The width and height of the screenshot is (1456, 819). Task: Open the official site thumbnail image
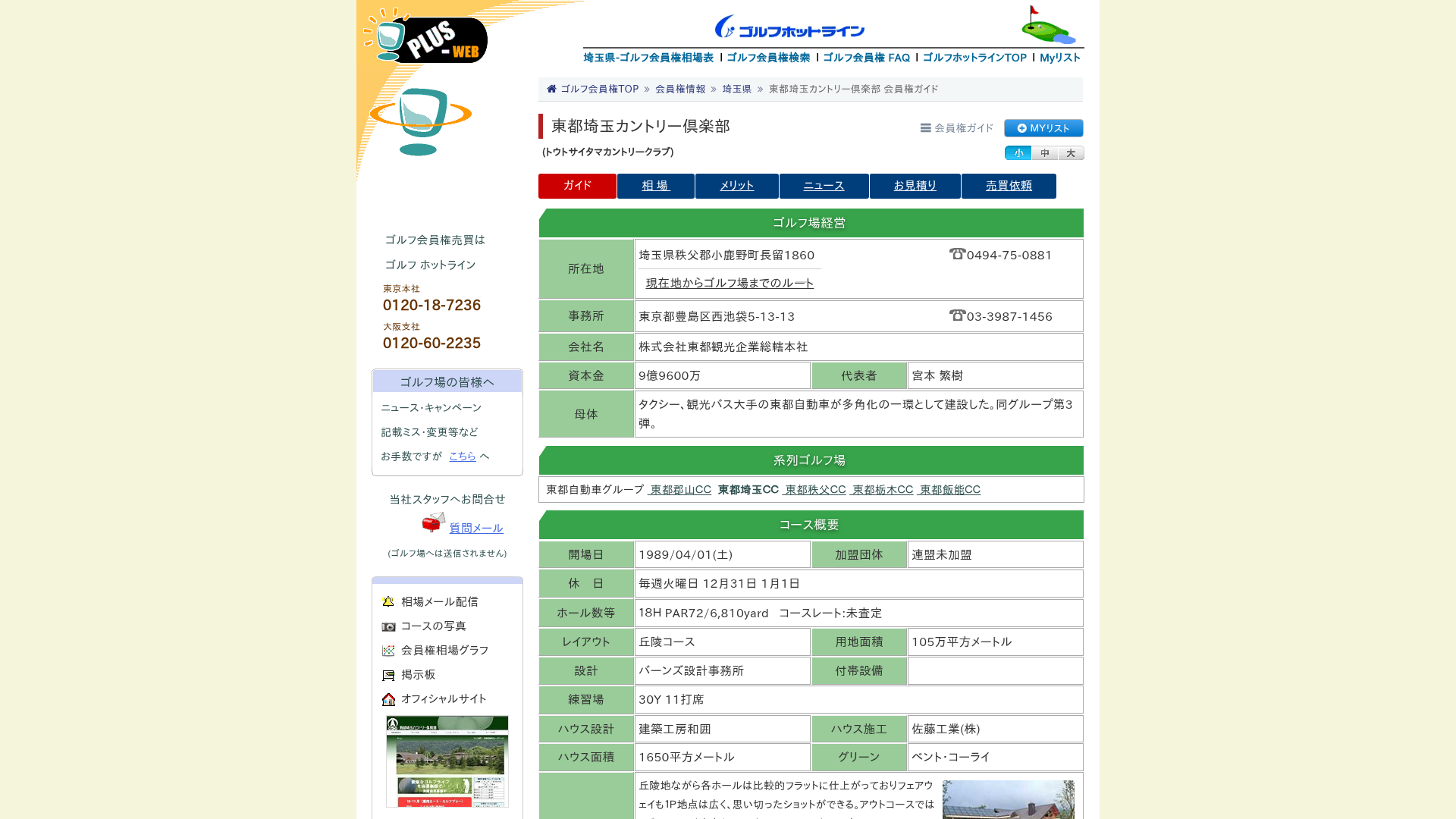[x=447, y=761]
